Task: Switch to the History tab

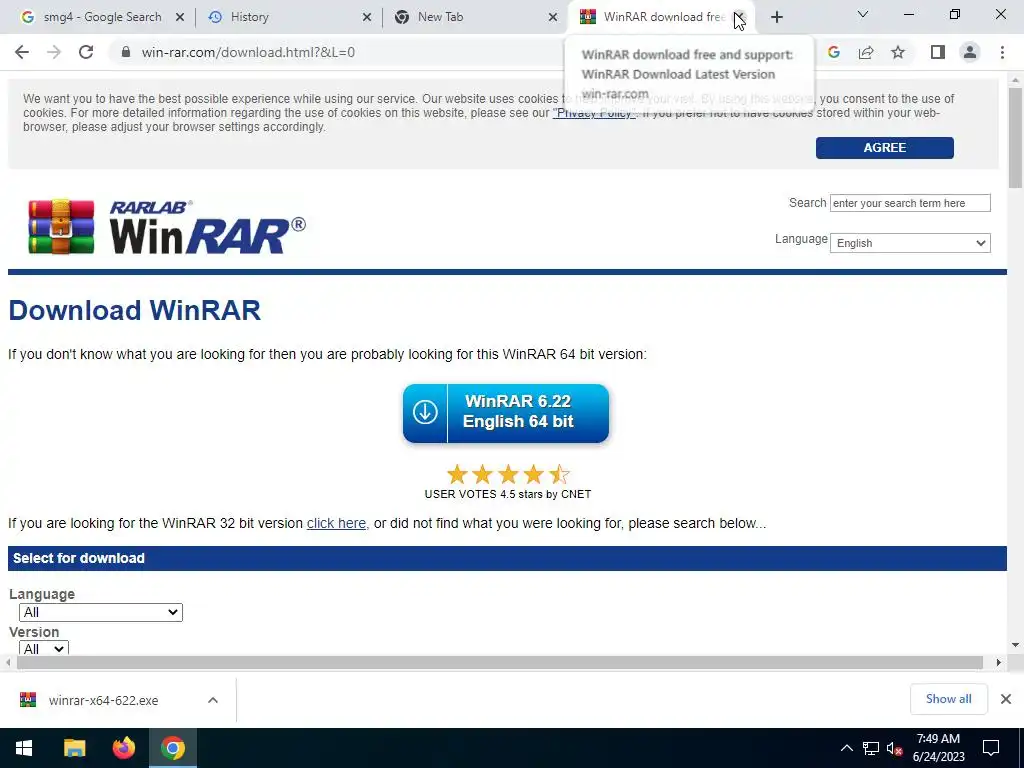Action: (287, 17)
